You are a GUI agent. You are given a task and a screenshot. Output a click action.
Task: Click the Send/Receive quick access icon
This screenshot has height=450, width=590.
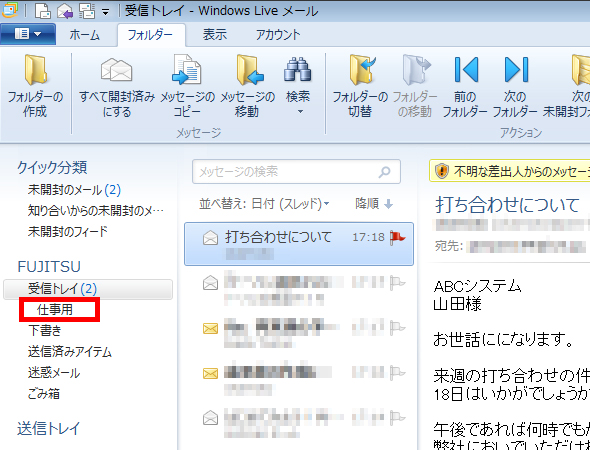click(x=87, y=11)
